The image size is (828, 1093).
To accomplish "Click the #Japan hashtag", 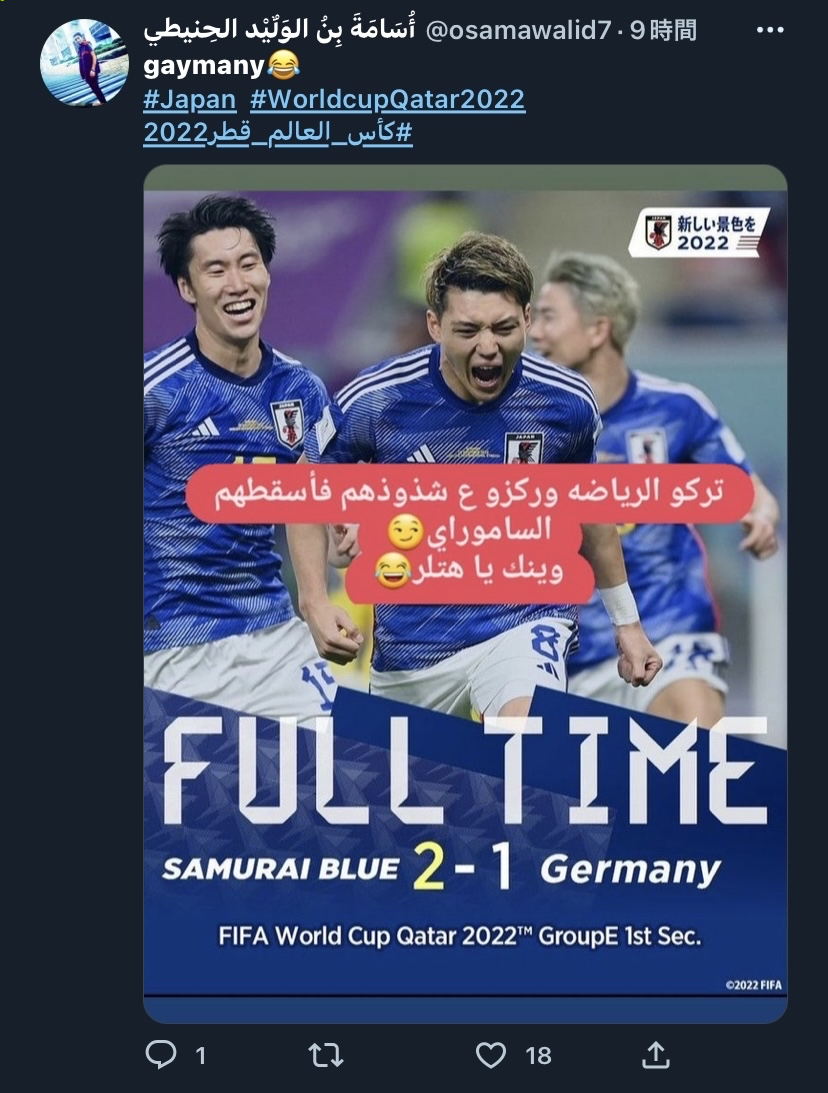I will 190,99.
